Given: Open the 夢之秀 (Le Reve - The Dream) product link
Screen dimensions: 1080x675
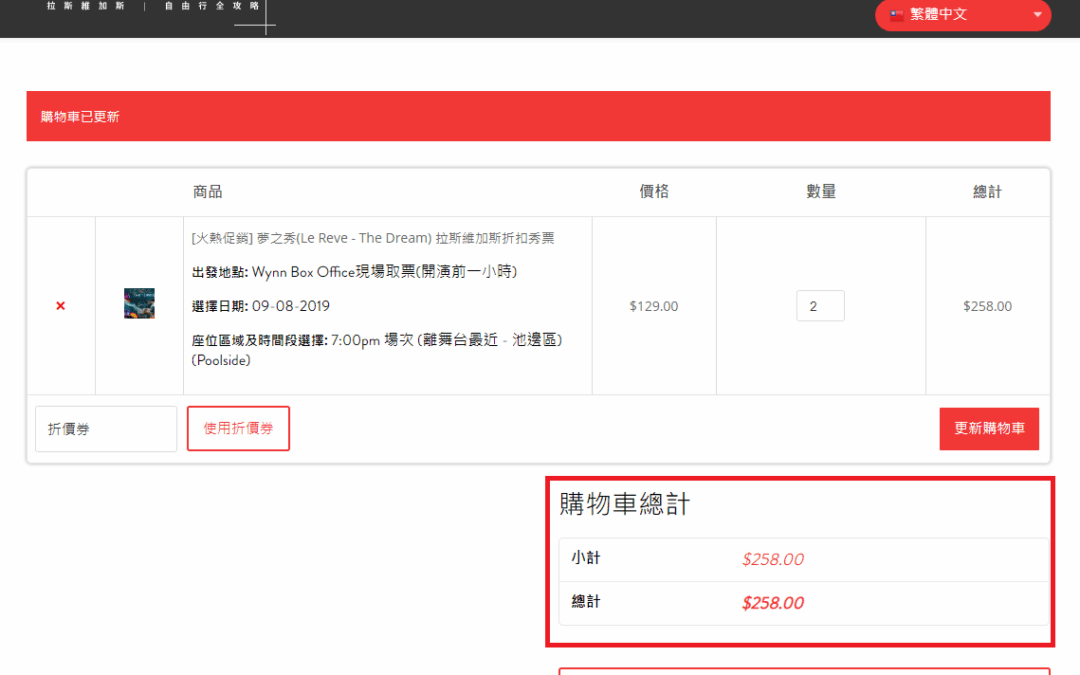Looking at the screenshot, I should tap(372, 238).
